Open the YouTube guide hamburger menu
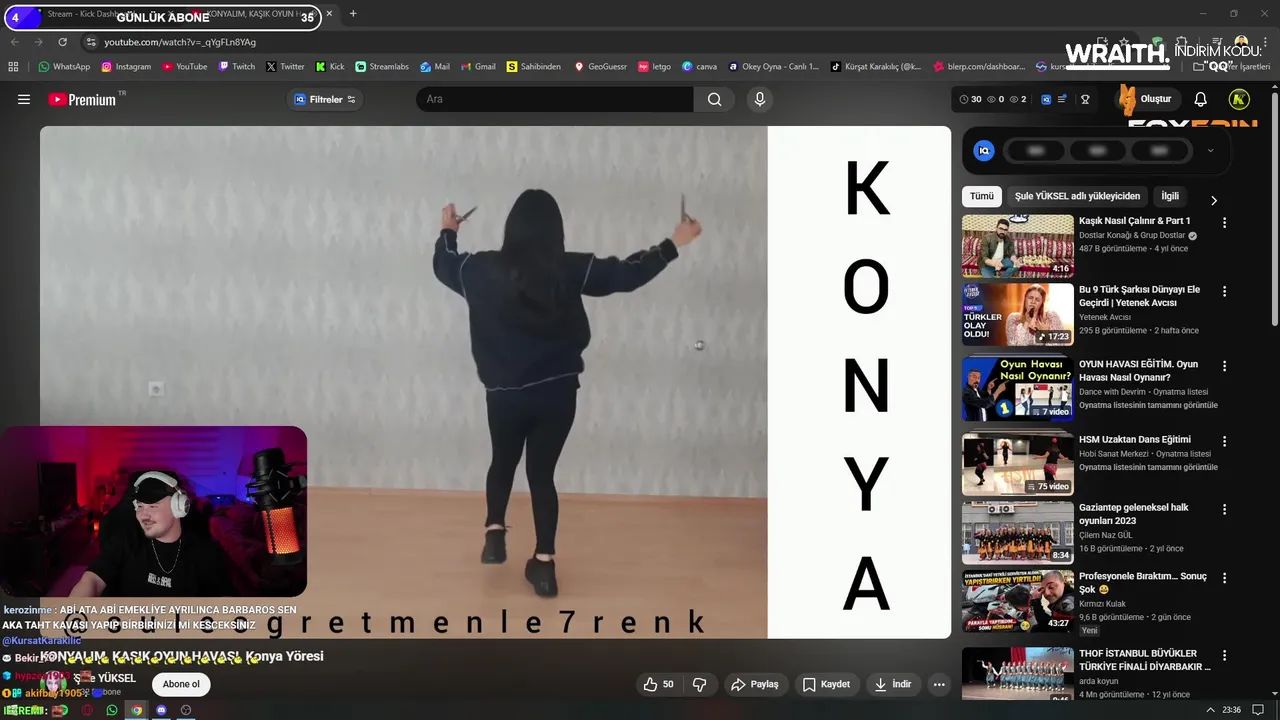Screen dimensions: 1280x720 click(x=24, y=99)
